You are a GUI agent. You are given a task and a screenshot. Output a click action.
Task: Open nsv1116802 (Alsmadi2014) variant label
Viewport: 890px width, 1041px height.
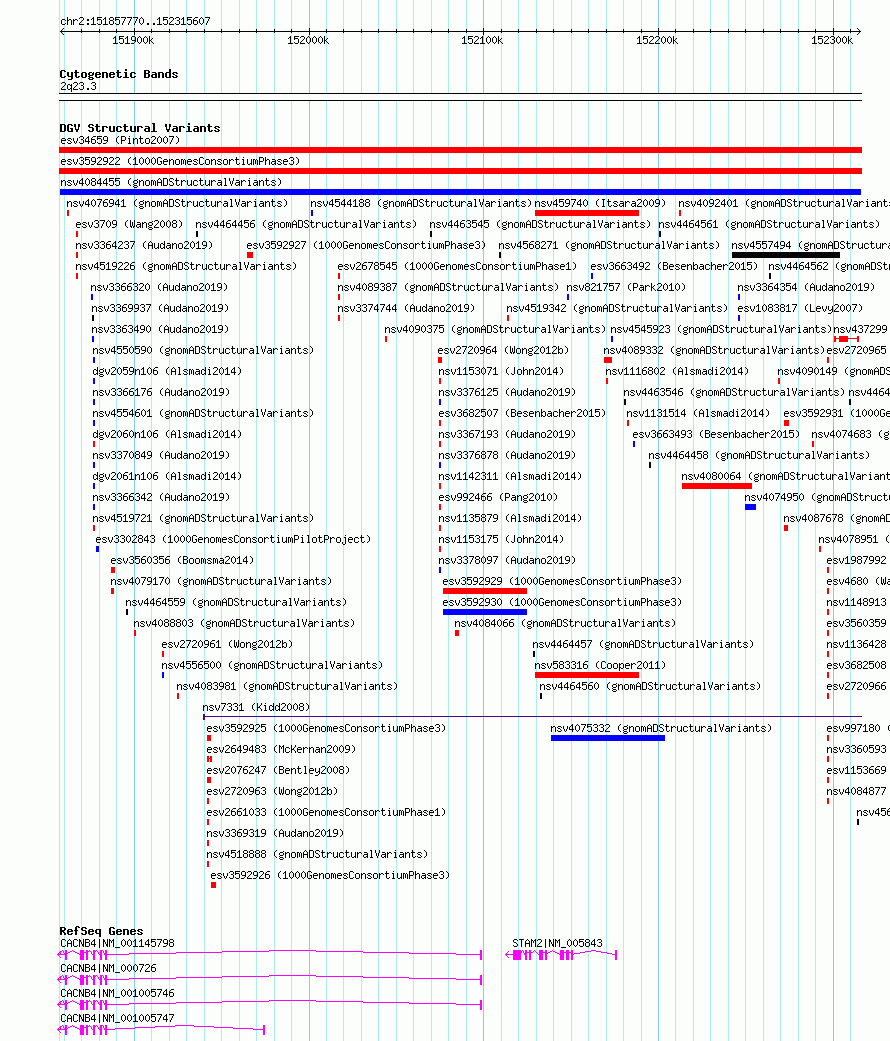click(677, 371)
